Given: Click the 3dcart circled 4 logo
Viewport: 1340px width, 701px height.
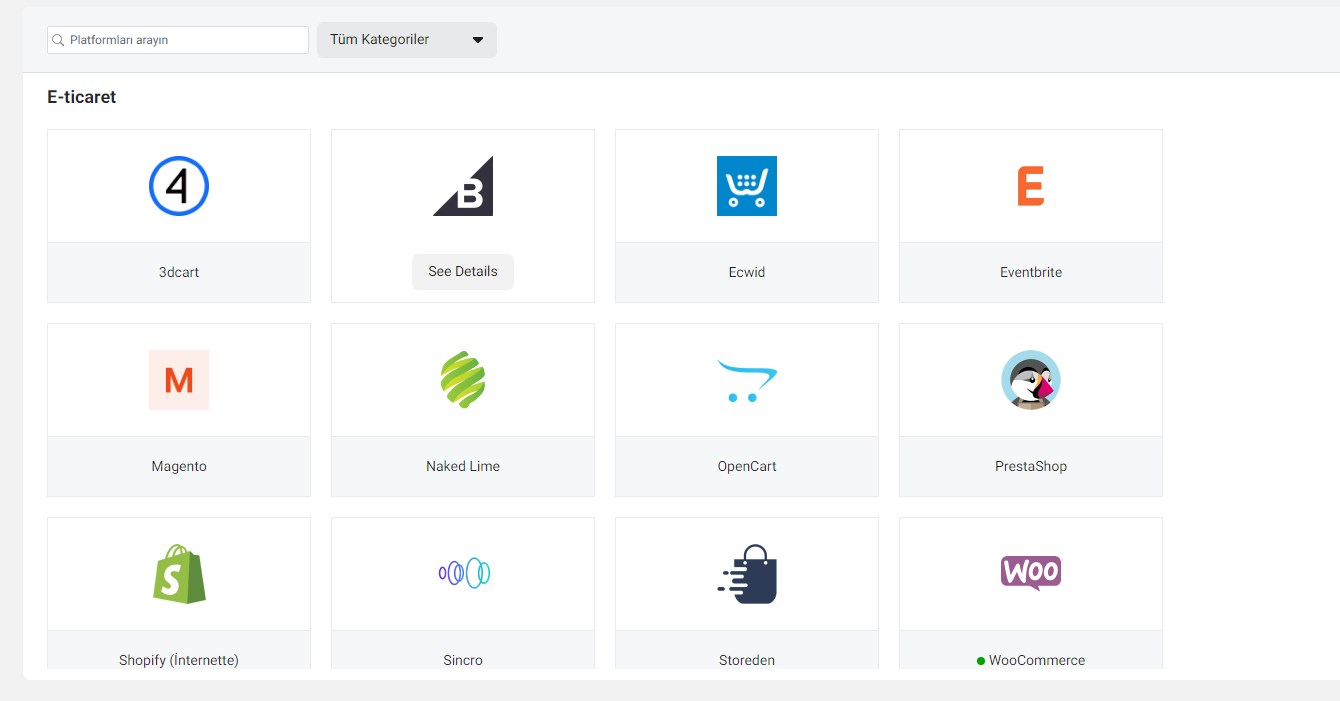Looking at the screenshot, I should point(179,186).
